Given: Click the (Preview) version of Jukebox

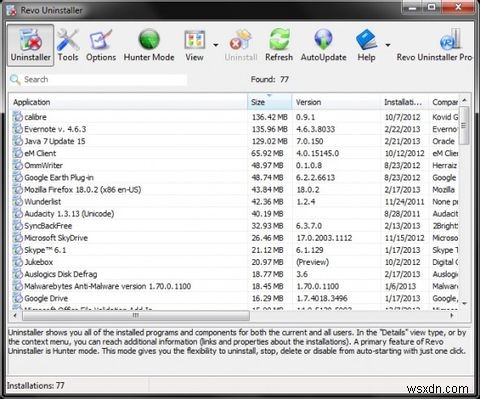Looking at the screenshot, I should click(312, 262).
